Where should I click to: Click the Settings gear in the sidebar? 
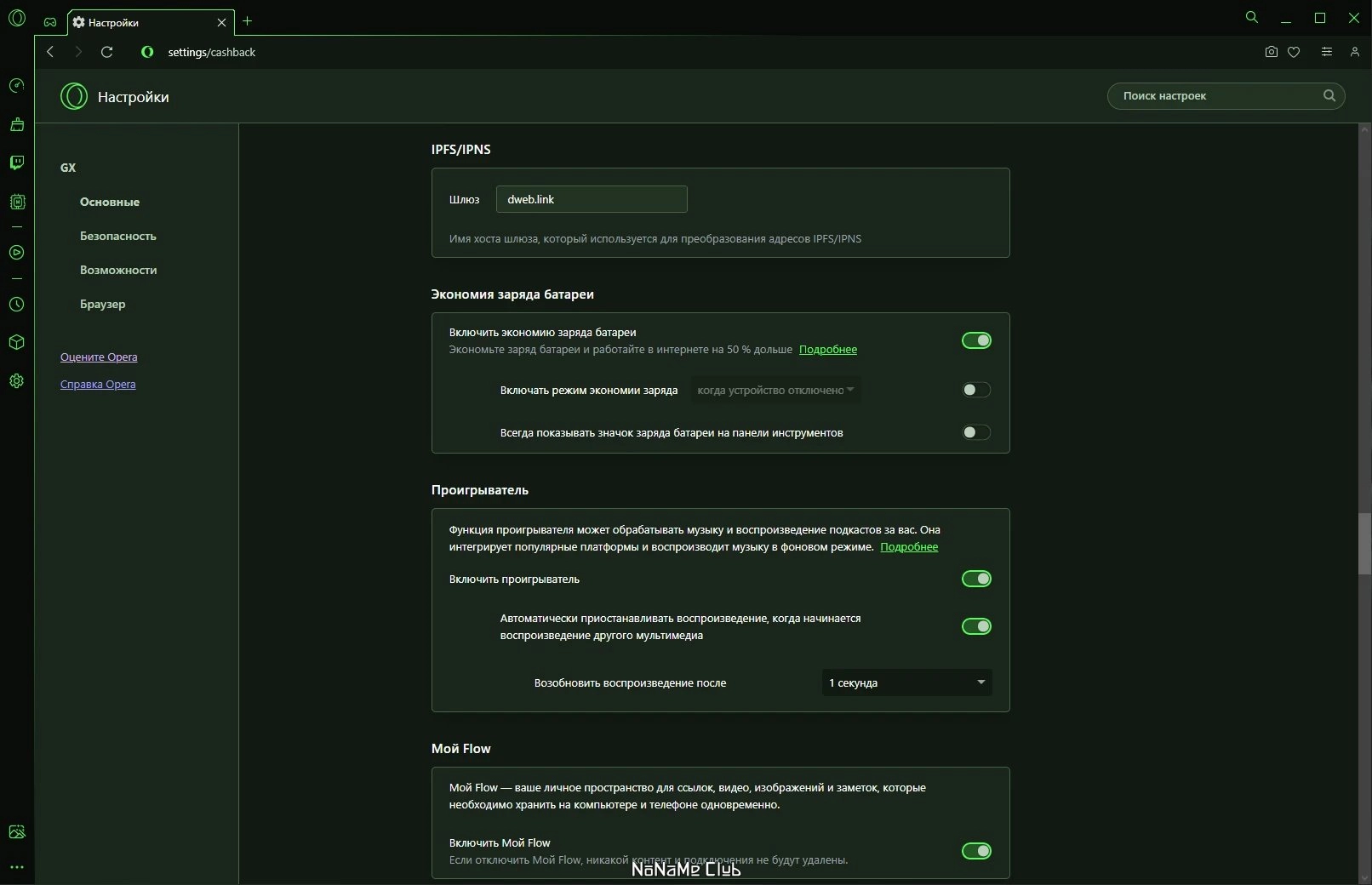pyautogui.click(x=17, y=381)
